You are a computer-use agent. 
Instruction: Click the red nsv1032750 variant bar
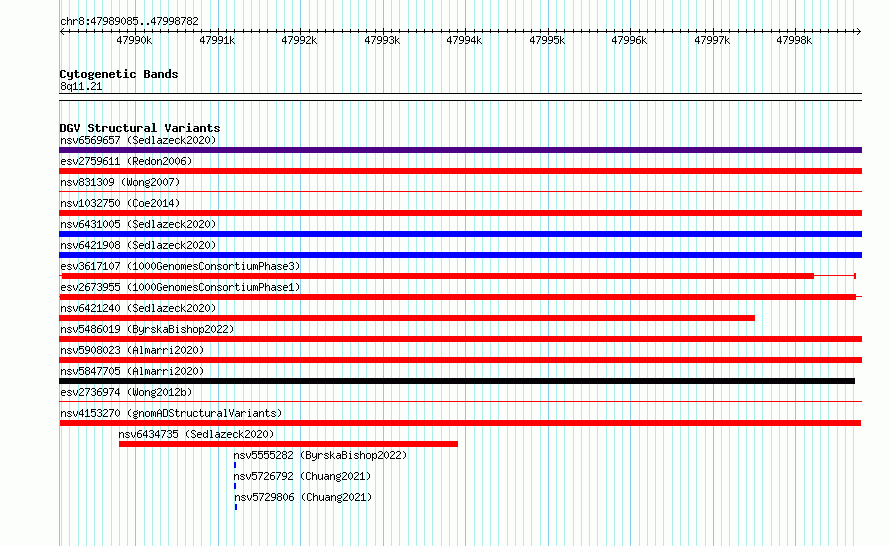(x=460, y=213)
